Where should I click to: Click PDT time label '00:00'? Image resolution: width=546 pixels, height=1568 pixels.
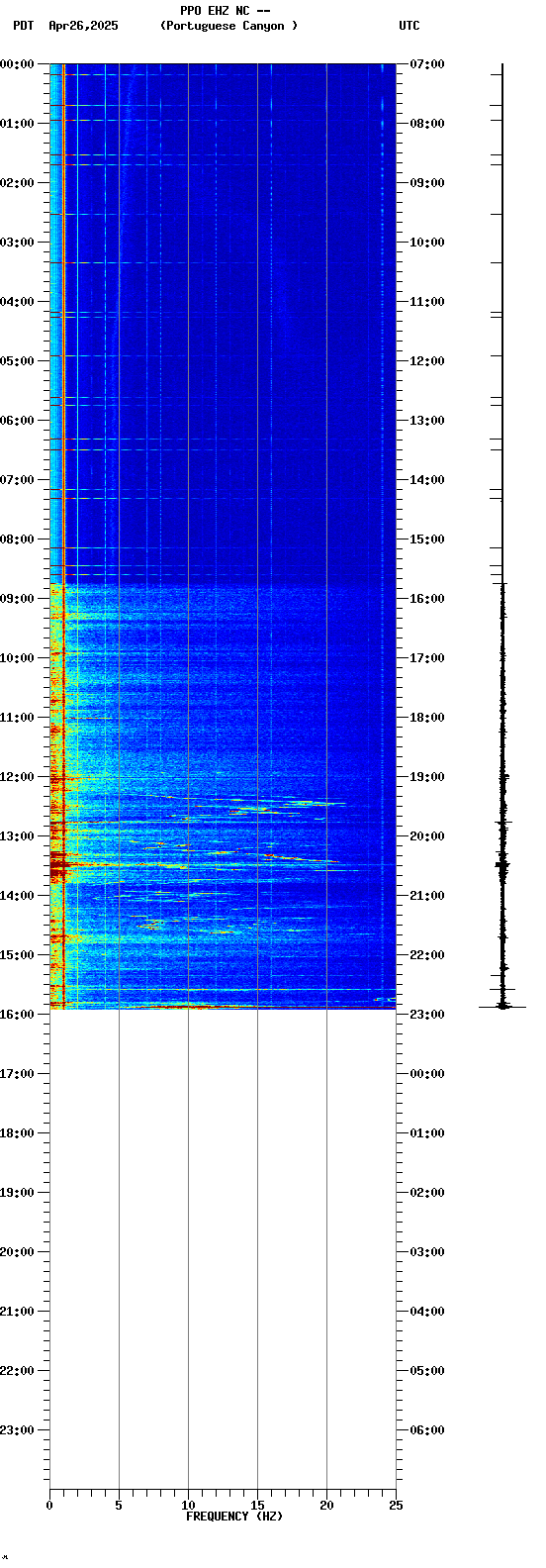pyautogui.click(x=17, y=64)
